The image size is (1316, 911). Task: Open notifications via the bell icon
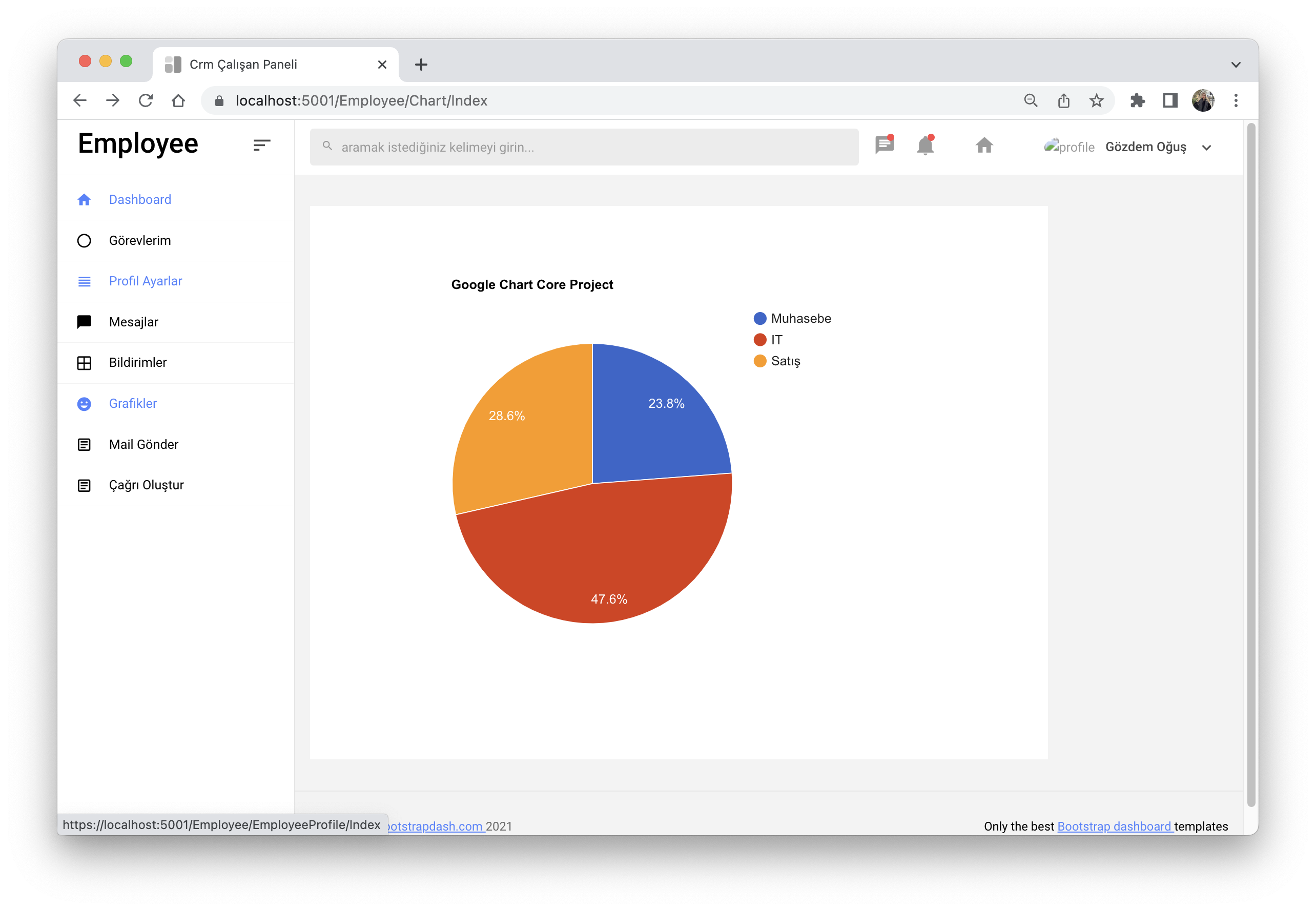(926, 145)
